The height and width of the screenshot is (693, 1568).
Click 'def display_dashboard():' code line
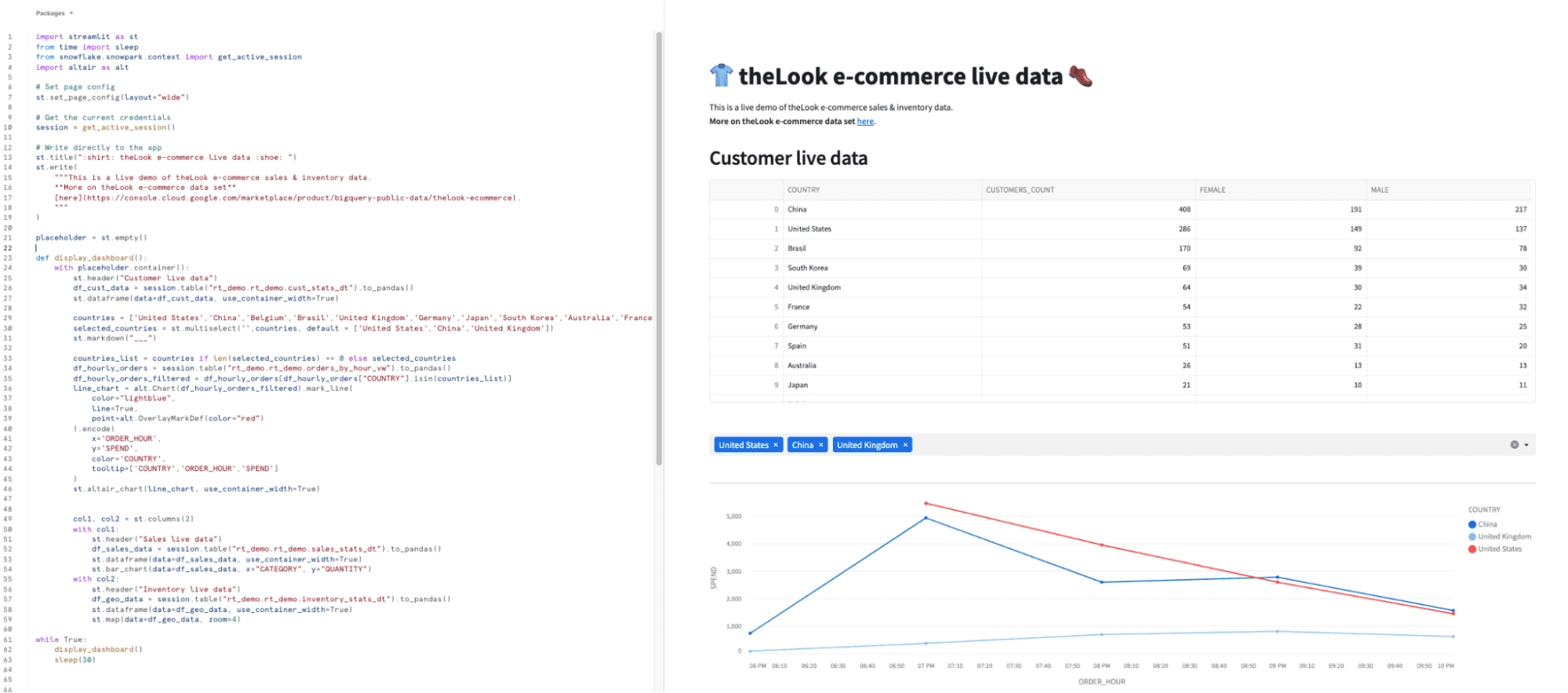(x=91, y=258)
